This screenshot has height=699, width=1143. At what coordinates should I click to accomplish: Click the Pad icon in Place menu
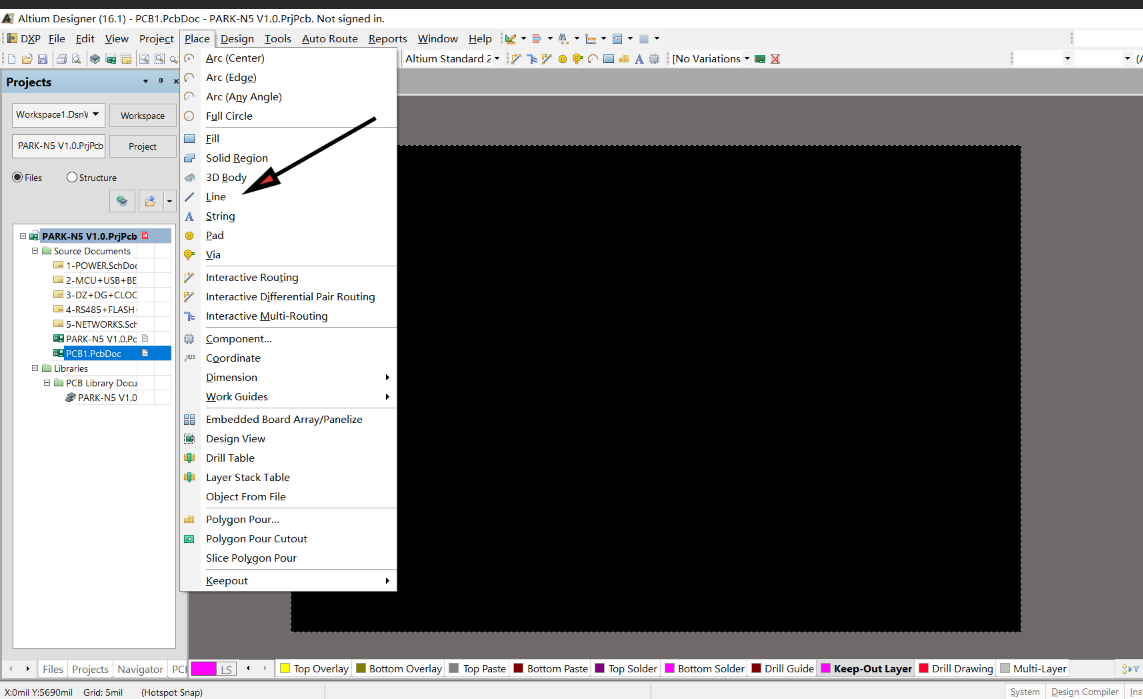click(190, 235)
